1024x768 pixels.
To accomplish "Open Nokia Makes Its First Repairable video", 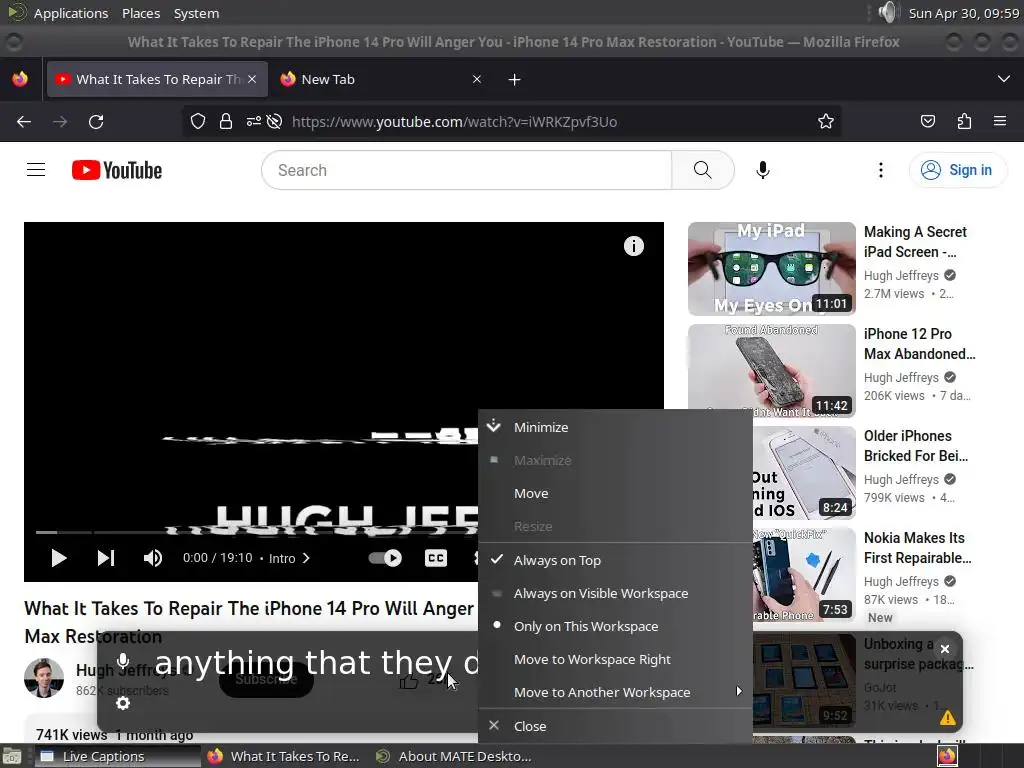I will pos(918,548).
